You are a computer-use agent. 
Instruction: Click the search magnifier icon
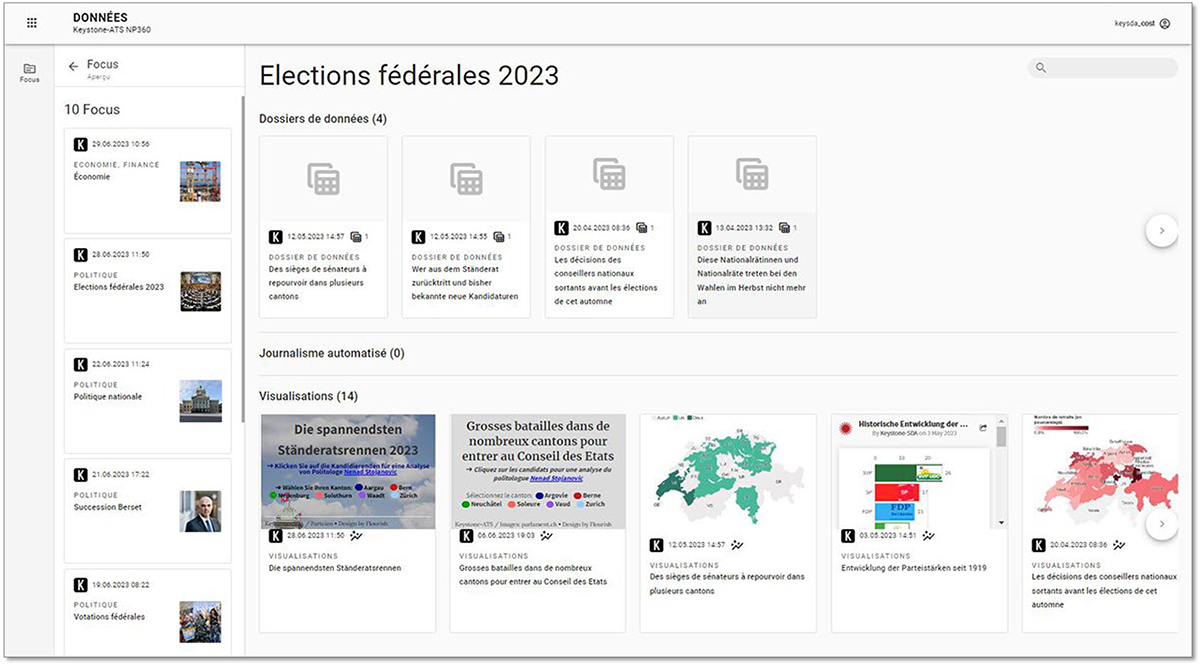pyautogui.click(x=1041, y=68)
